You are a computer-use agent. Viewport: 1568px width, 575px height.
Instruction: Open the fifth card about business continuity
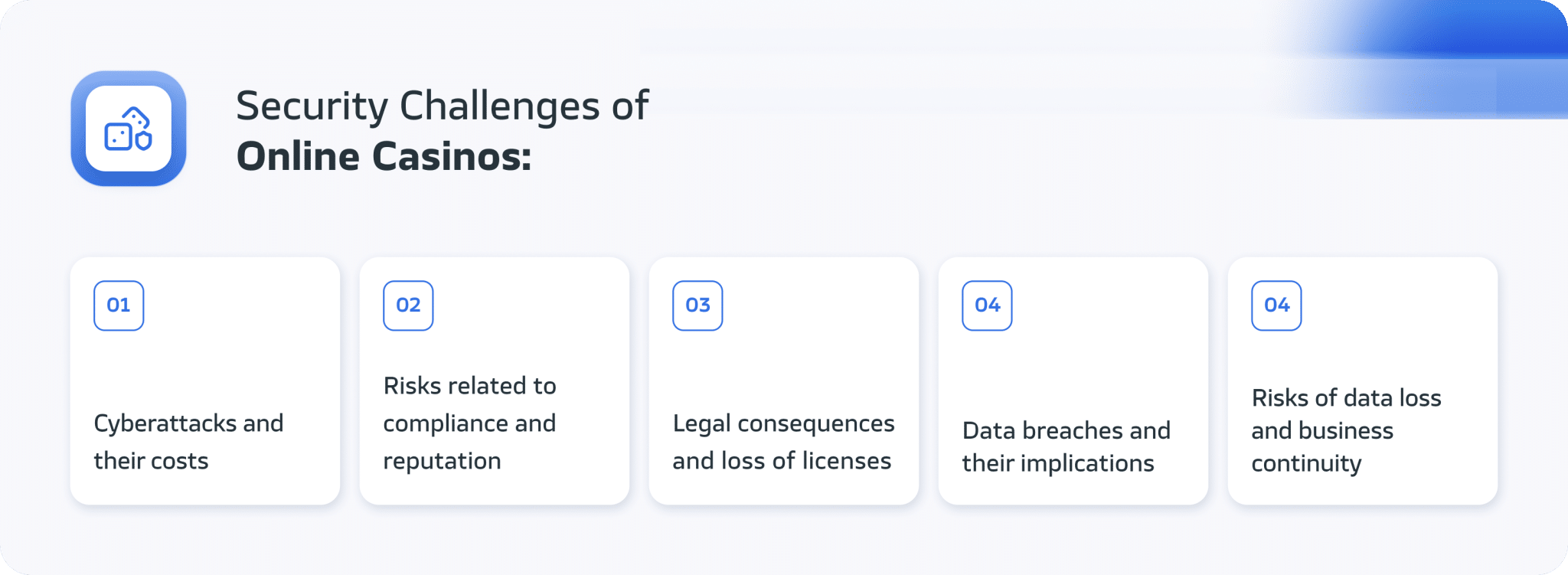coord(1363,381)
